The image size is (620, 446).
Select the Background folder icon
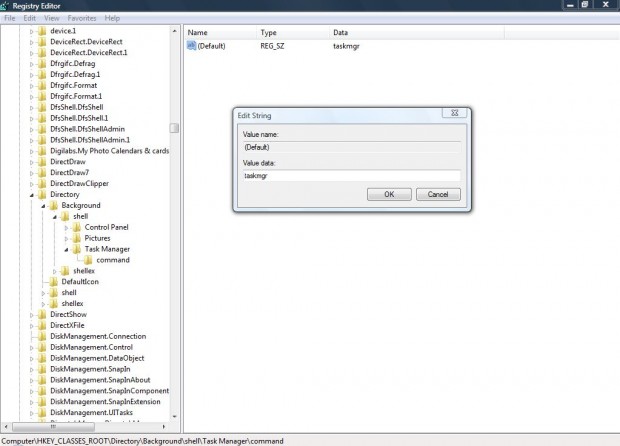click(54, 205)
